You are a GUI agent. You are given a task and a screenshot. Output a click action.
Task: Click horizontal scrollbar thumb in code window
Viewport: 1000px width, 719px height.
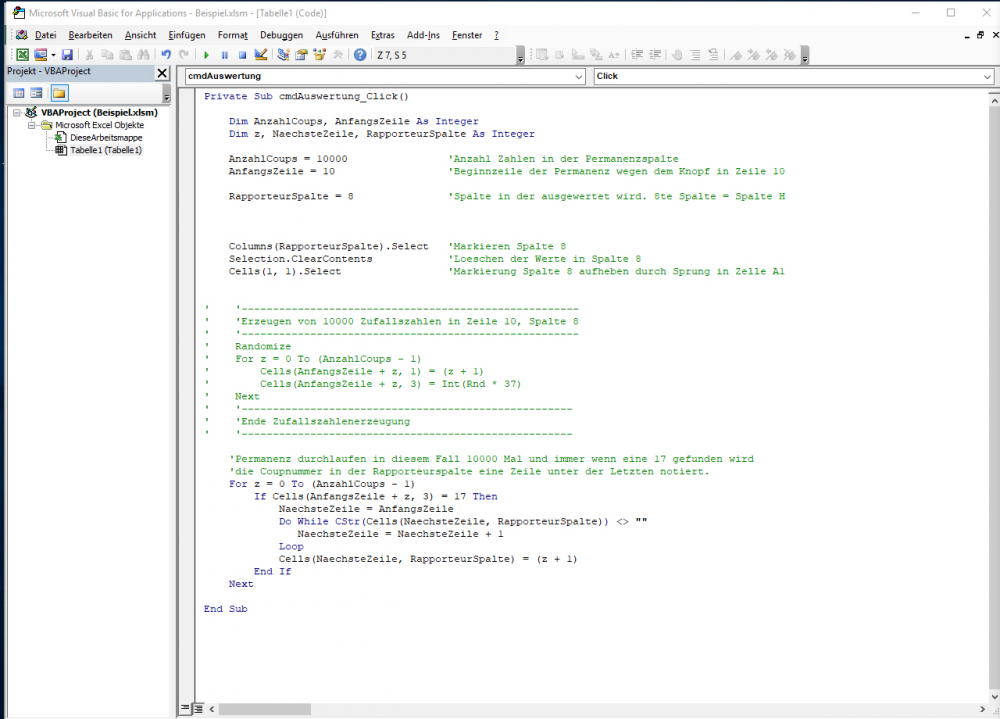tap(265, 709)
